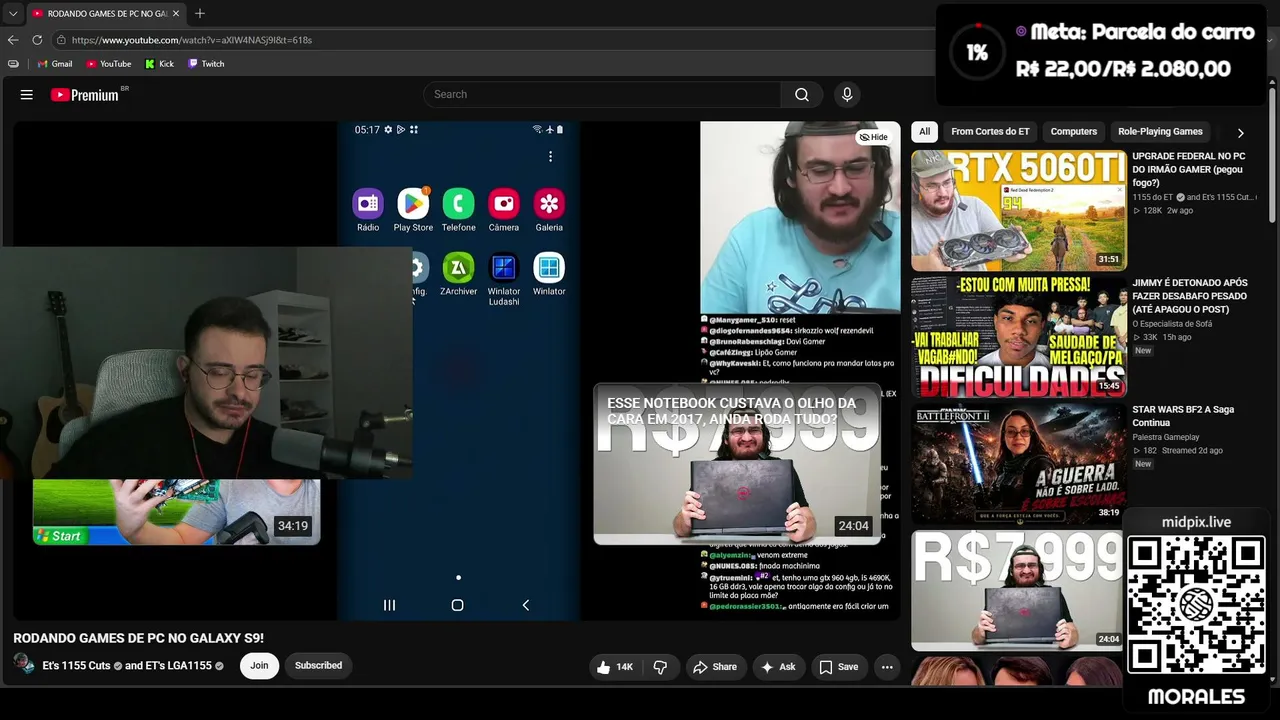Open title JIMMY É DETONADO APÓS FAZER DESABAFO
The width and height of the screenshot is (1280, 720).
(1190, 296)
